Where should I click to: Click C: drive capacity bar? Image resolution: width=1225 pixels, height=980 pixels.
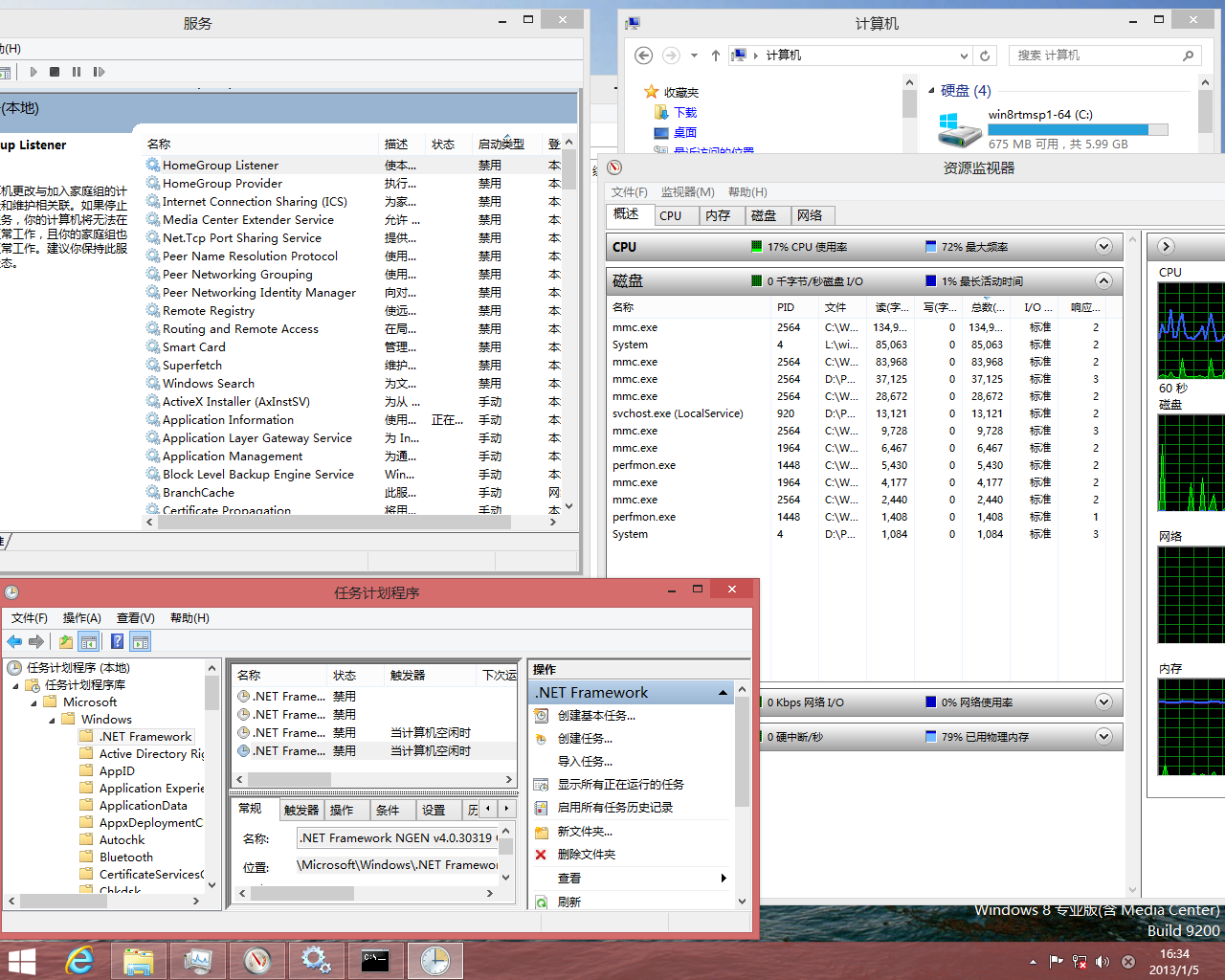(x=1078, y=130)
